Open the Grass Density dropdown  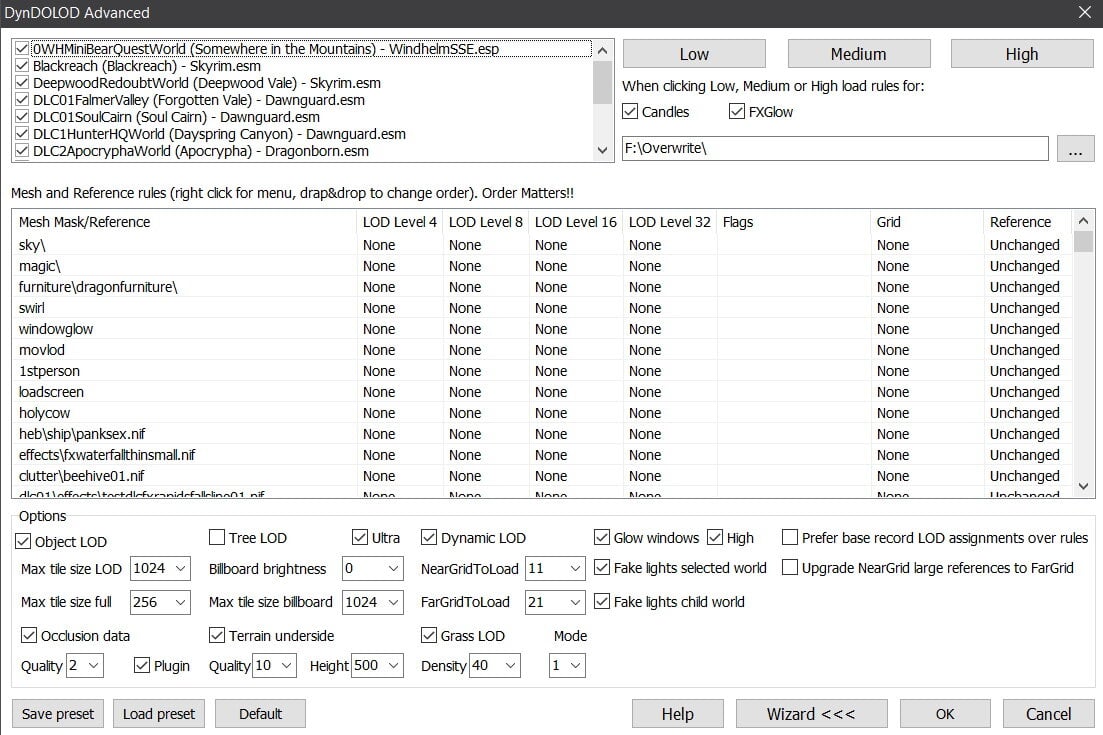coord(495,665)
